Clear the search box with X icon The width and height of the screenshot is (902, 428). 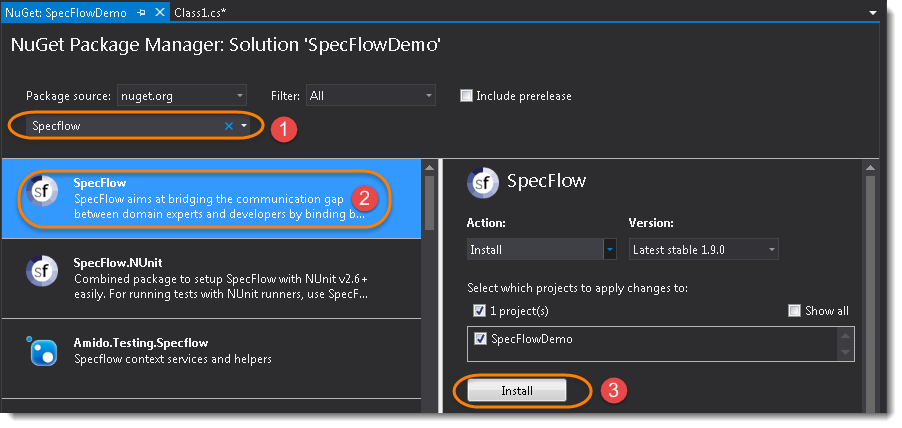[229, 126]
